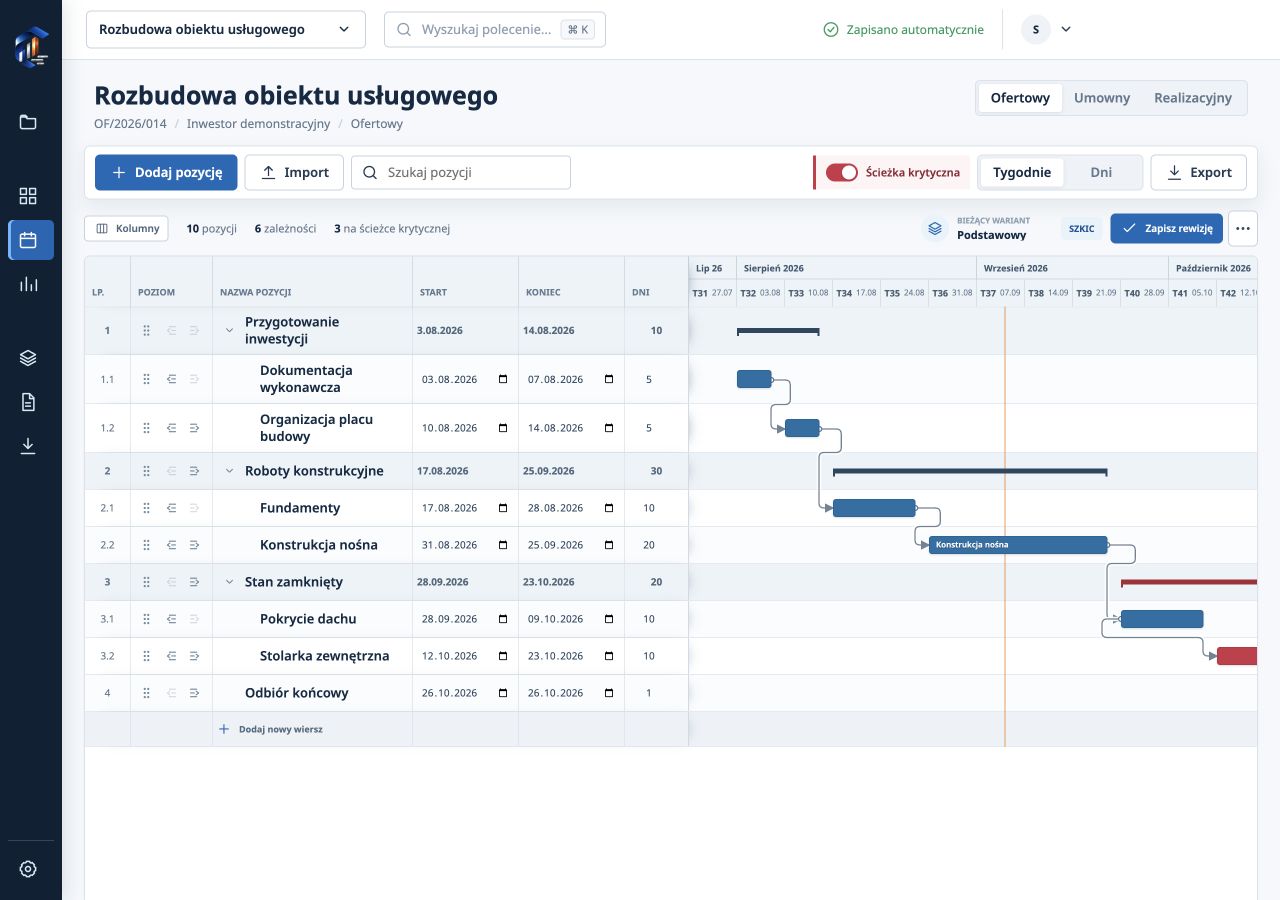Indent the Odbiór końcowy row
The height and width of the screenshot is (900, 1280).
[194, 693]
